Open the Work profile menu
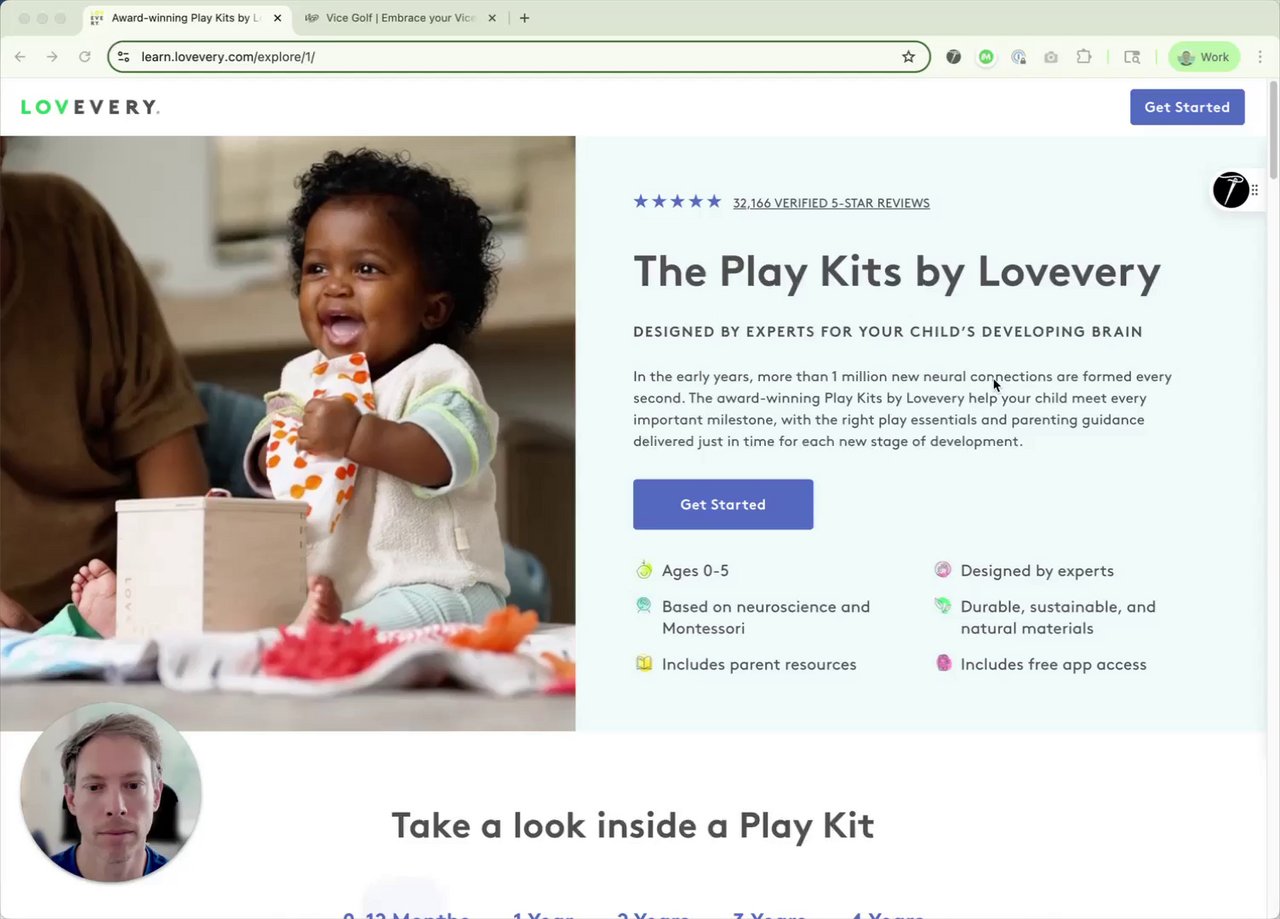The height and width of the screenshot is (919, 1280). point(1204,57)
